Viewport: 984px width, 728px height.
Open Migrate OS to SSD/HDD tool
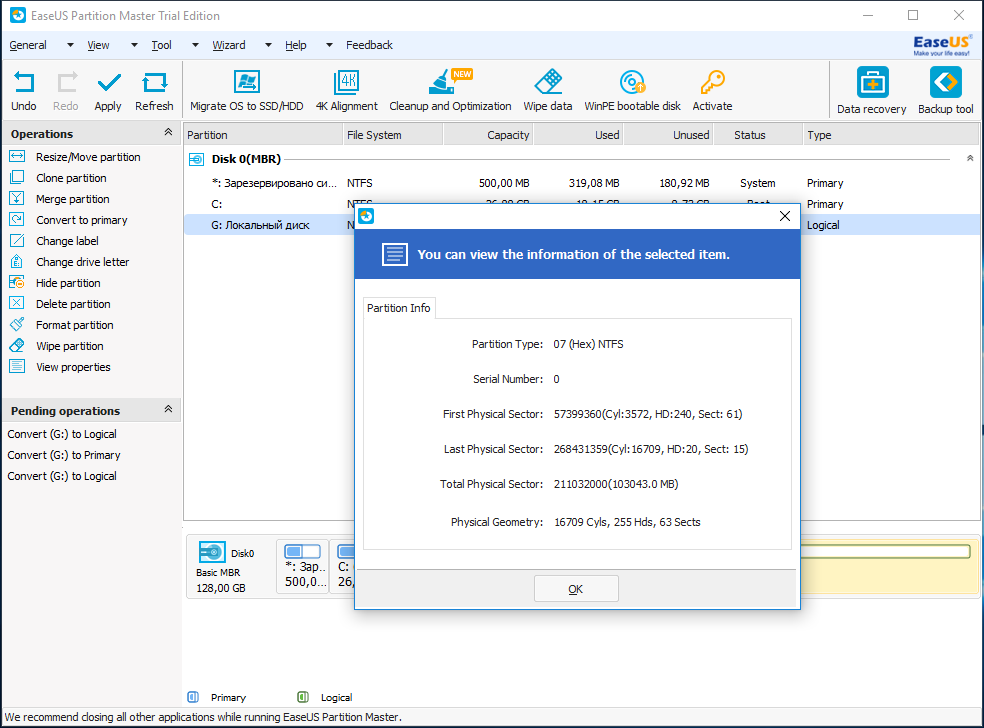click(x=247, y=90)
